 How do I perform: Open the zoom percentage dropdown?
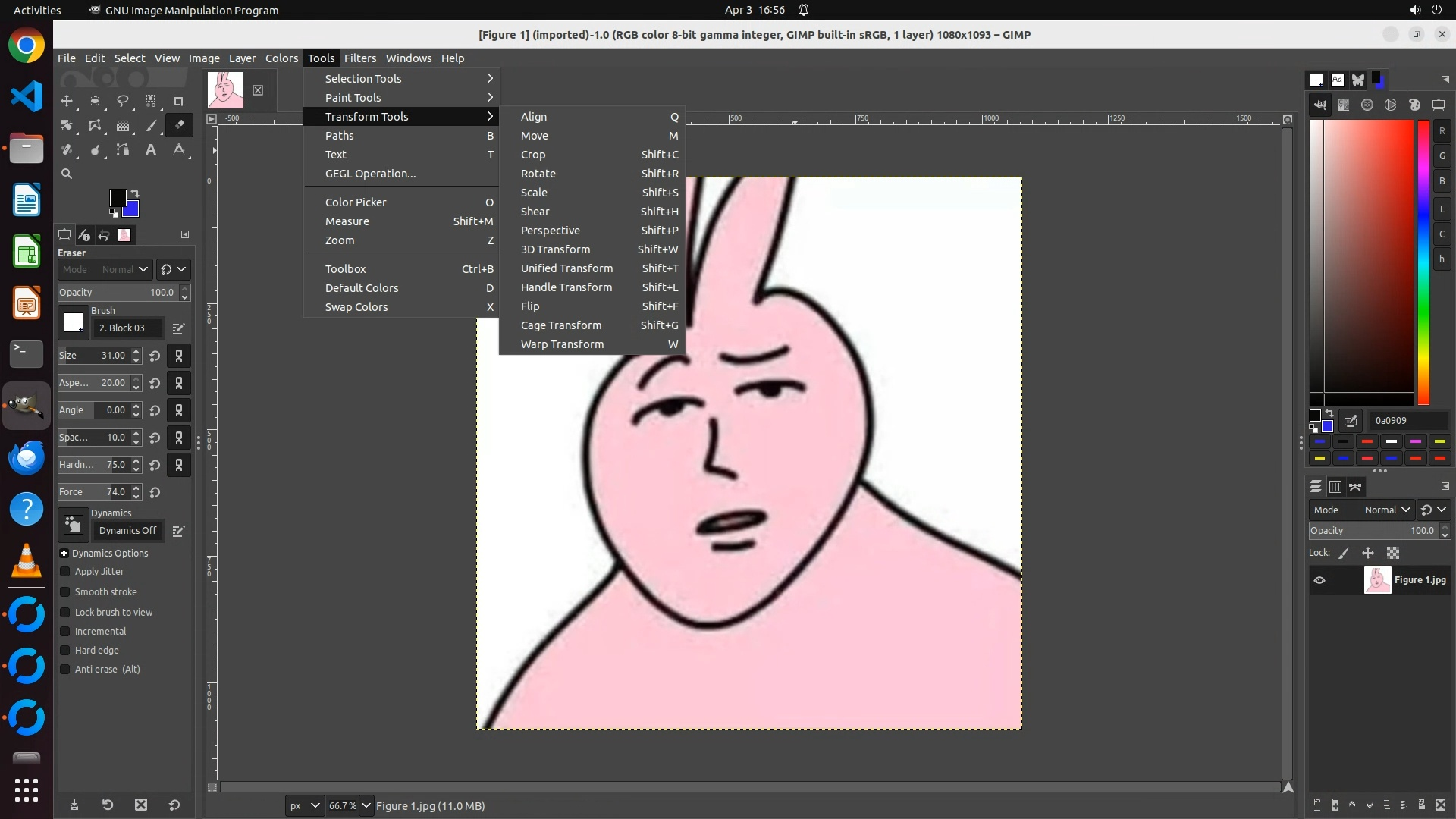pos(366,805)
